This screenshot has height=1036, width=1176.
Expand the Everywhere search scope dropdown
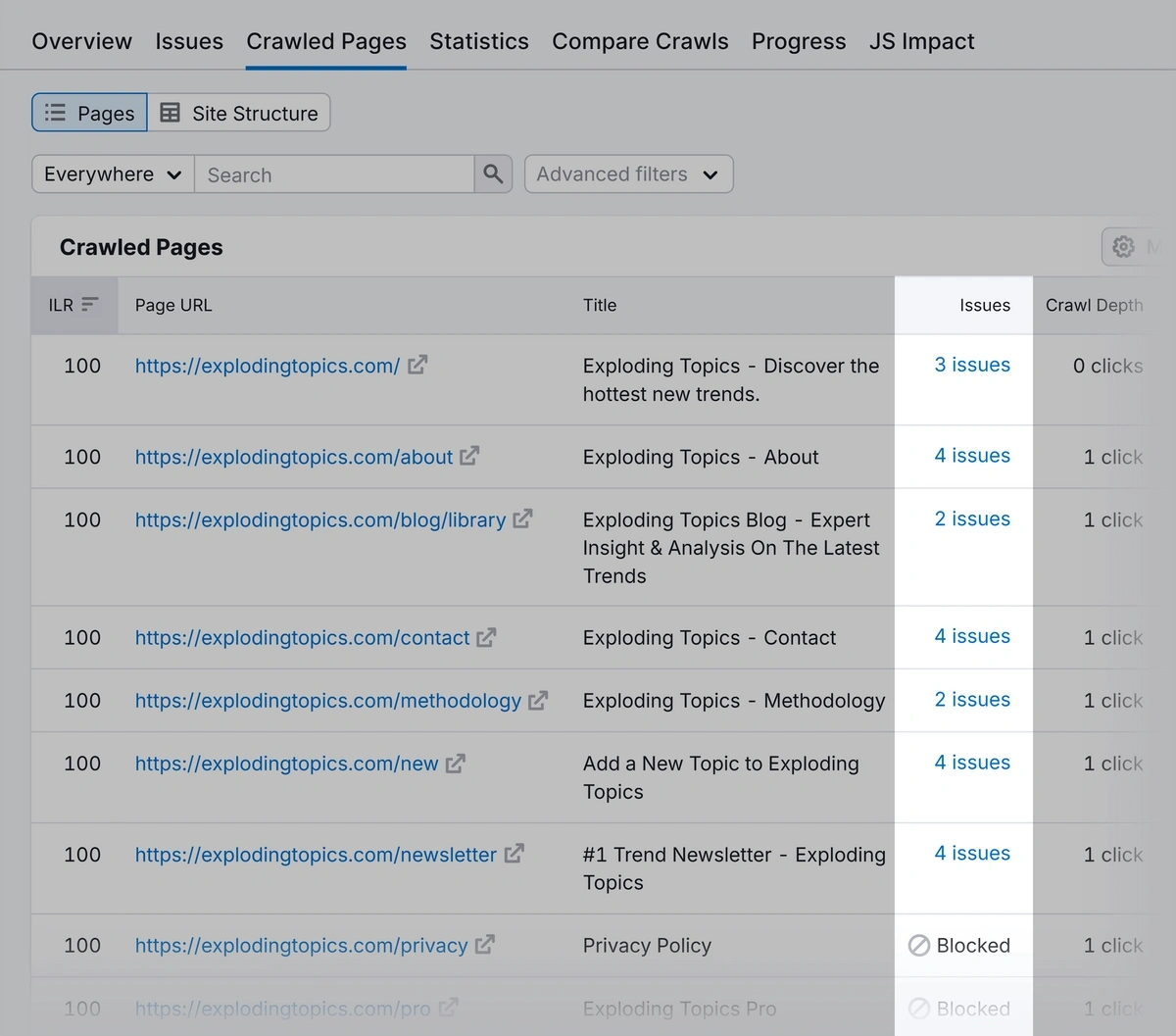click(x=113, y=173)
